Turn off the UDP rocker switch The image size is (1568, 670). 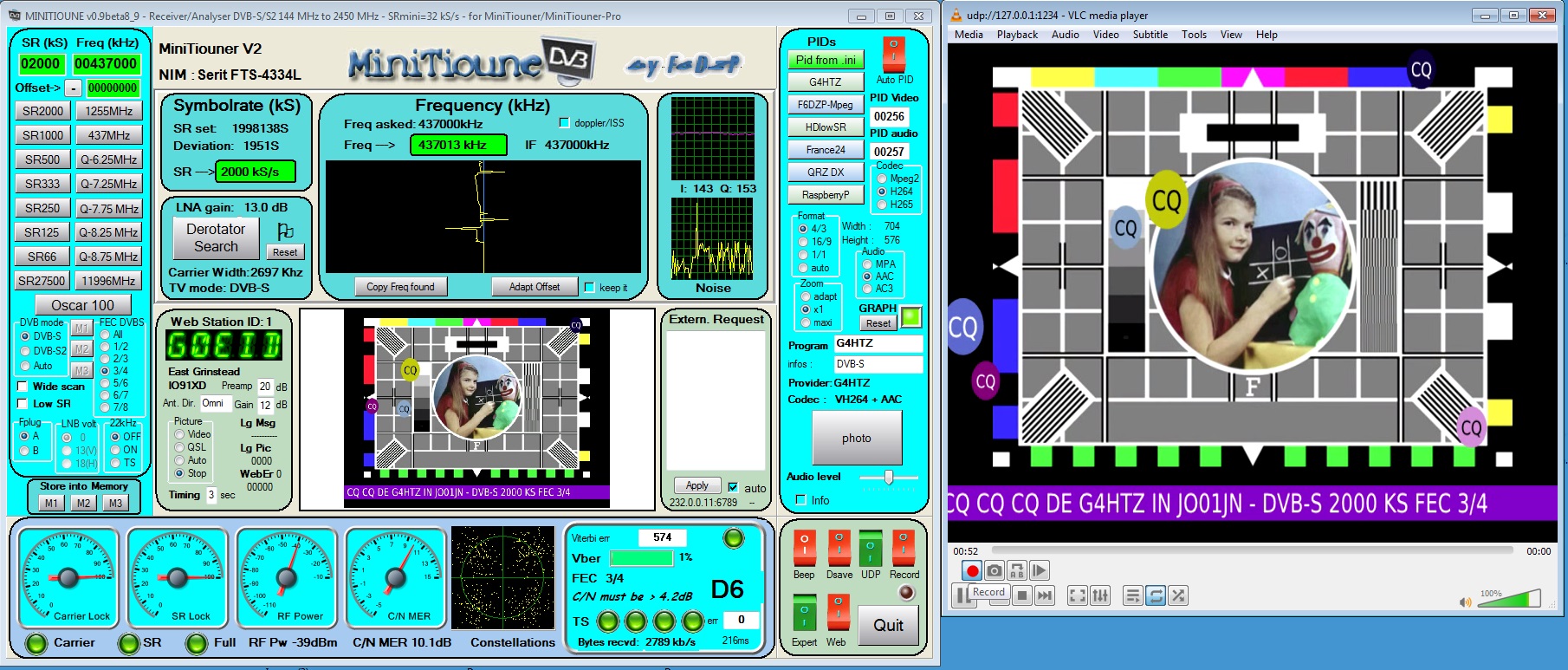871,548
